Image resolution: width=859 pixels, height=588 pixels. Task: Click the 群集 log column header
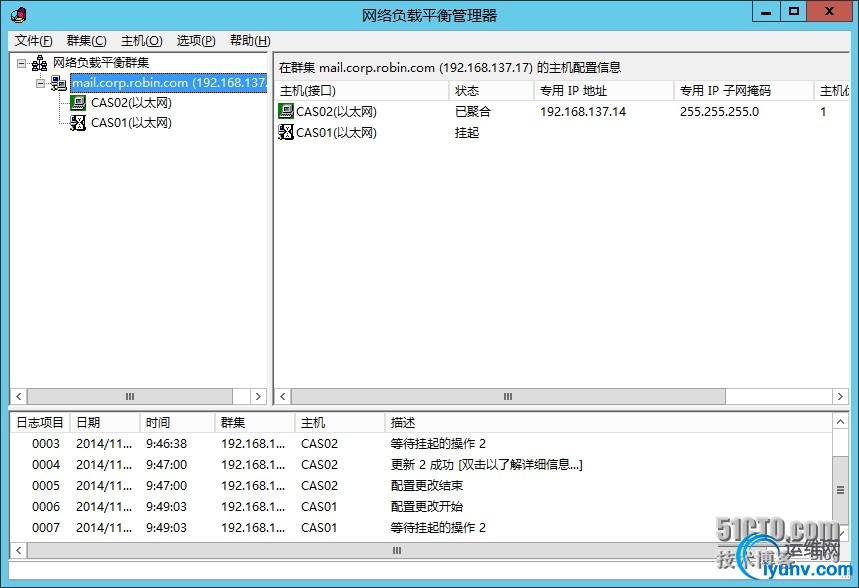[254, 423]
